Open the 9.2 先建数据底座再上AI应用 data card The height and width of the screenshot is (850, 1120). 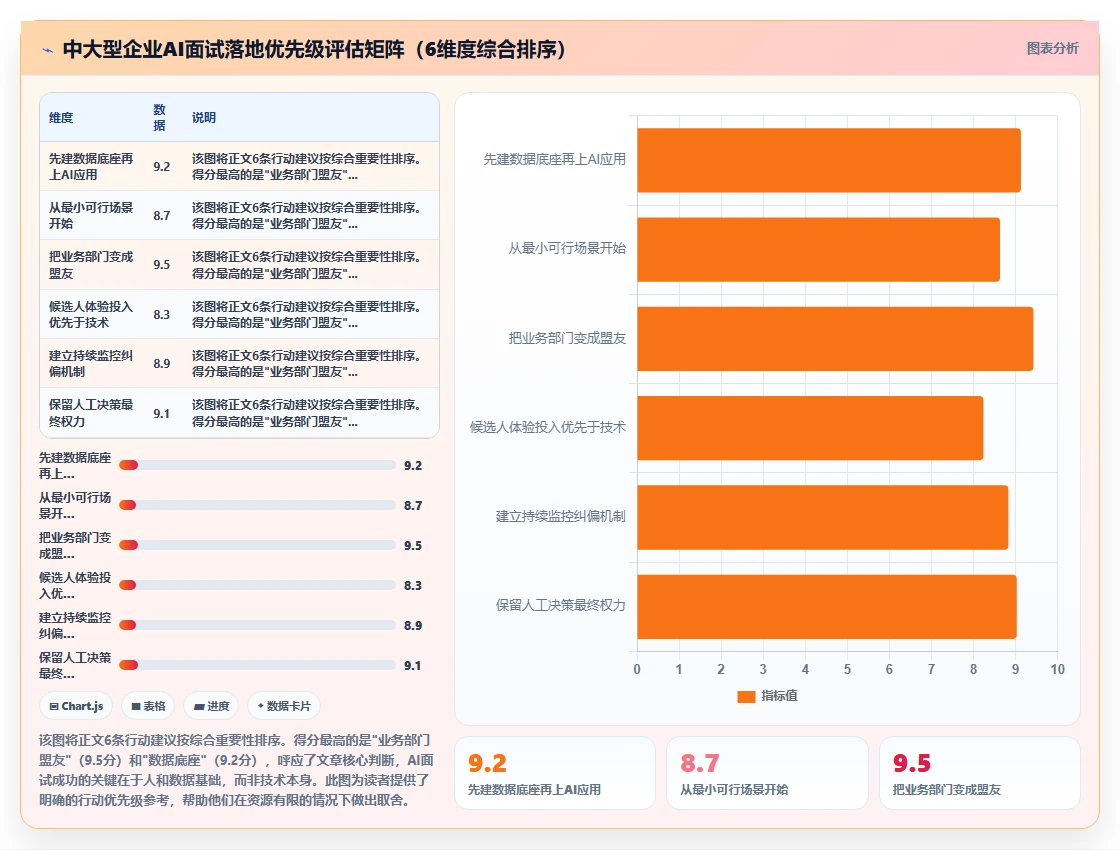click(555, 773)
